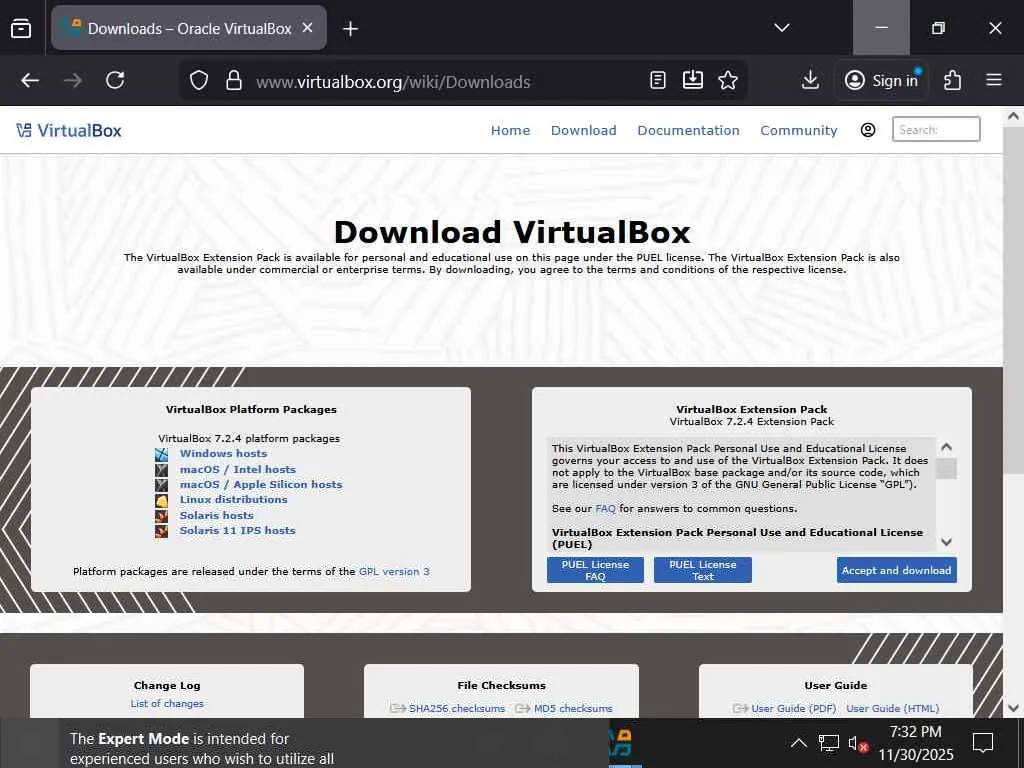Image resolution: width=1024 pixels, height=768 pixels.
Task: Open the Linux distributions link
Action: pos(234,500)
